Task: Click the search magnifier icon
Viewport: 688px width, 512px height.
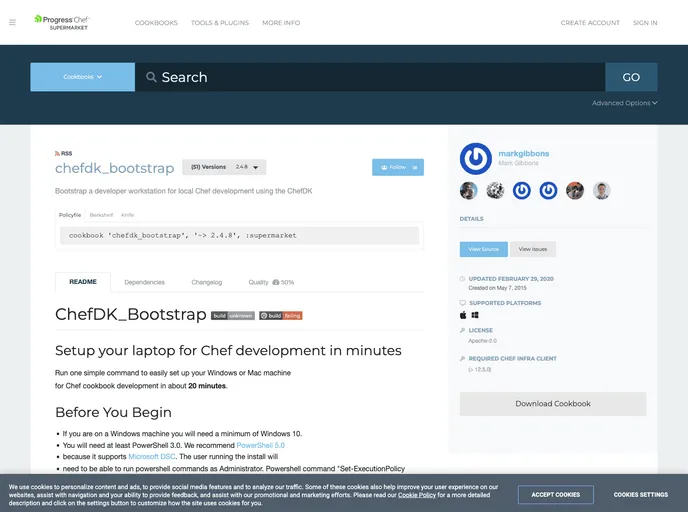Action: tap(151, 77)
